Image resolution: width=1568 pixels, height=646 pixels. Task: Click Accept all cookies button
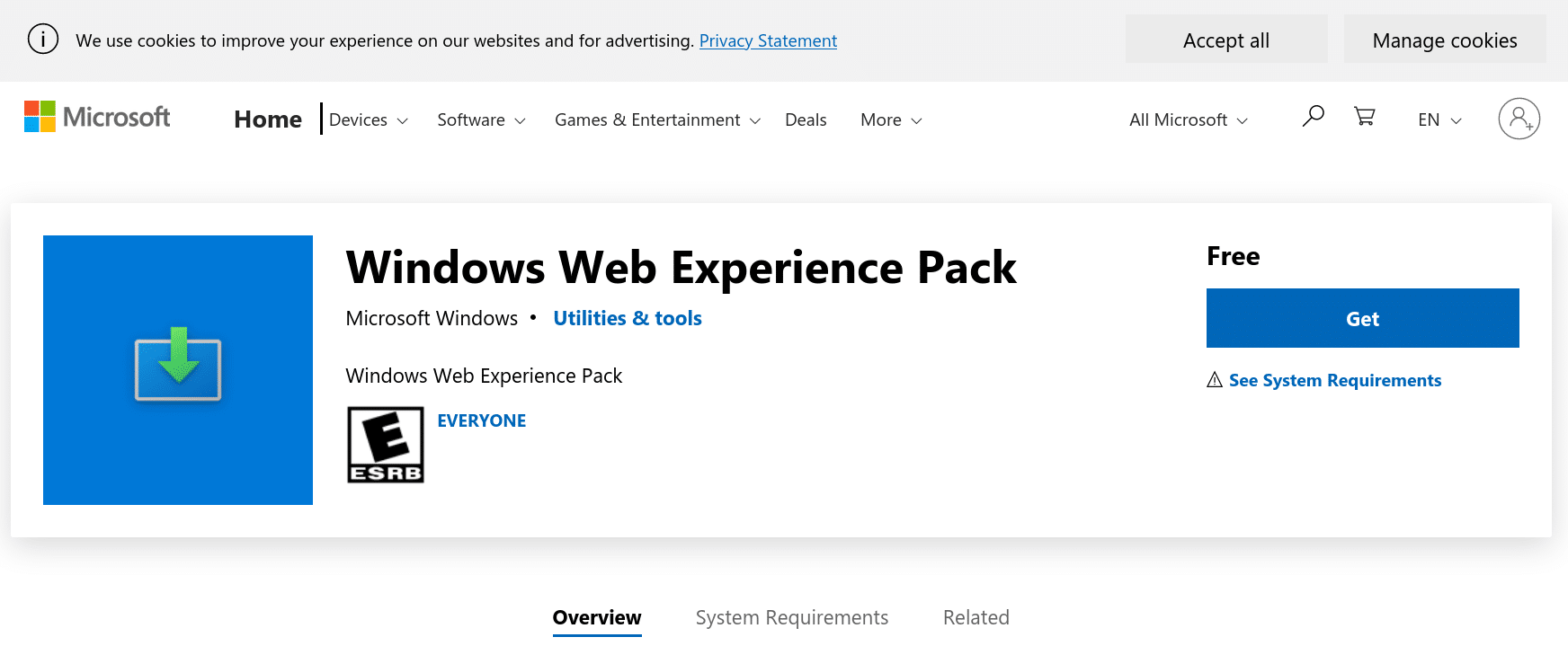pyautogui.click(x=1226, y=40)
